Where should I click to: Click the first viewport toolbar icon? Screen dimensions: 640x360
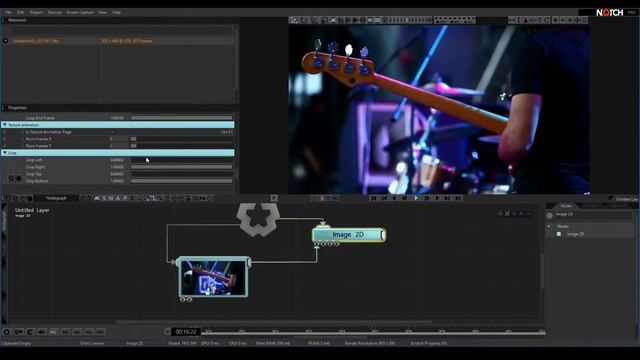pos(294,20)
